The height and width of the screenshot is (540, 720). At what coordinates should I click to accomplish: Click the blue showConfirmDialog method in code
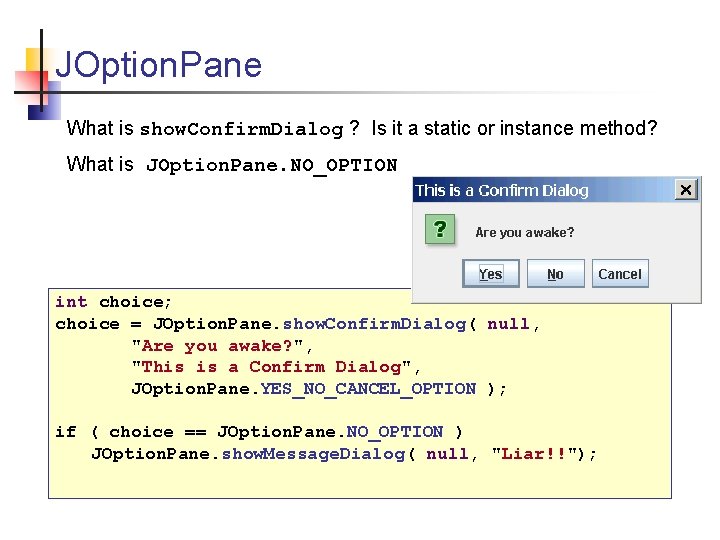pos(374,324)
